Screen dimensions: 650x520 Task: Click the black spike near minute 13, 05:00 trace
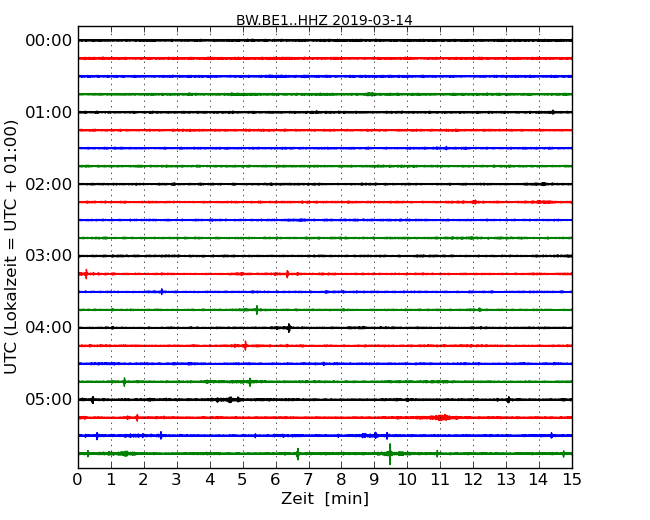point(508,400)
